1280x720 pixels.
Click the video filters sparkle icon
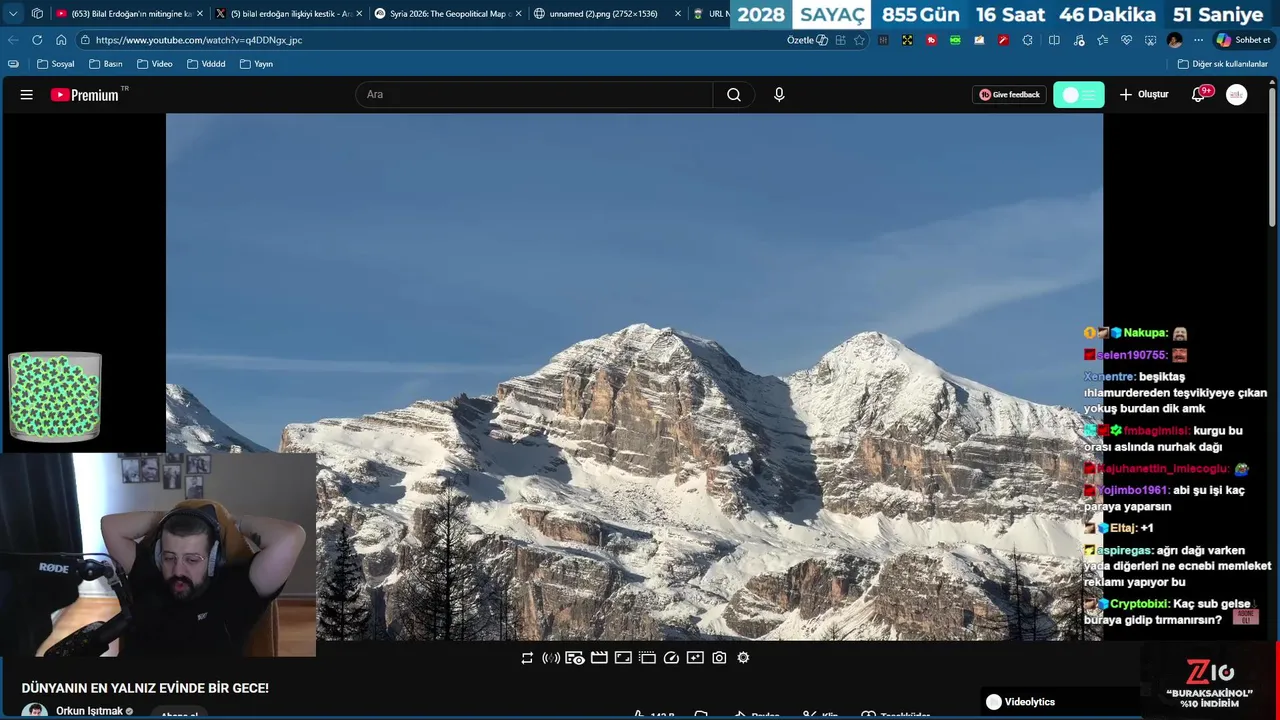coord(695,658)
